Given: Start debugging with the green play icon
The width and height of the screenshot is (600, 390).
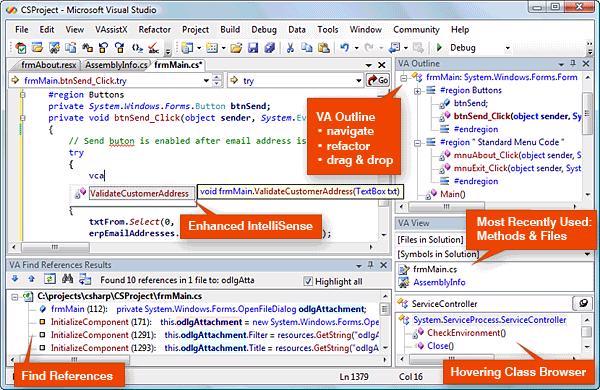Looking at the screenshot, I should click(x=439, y=47).
